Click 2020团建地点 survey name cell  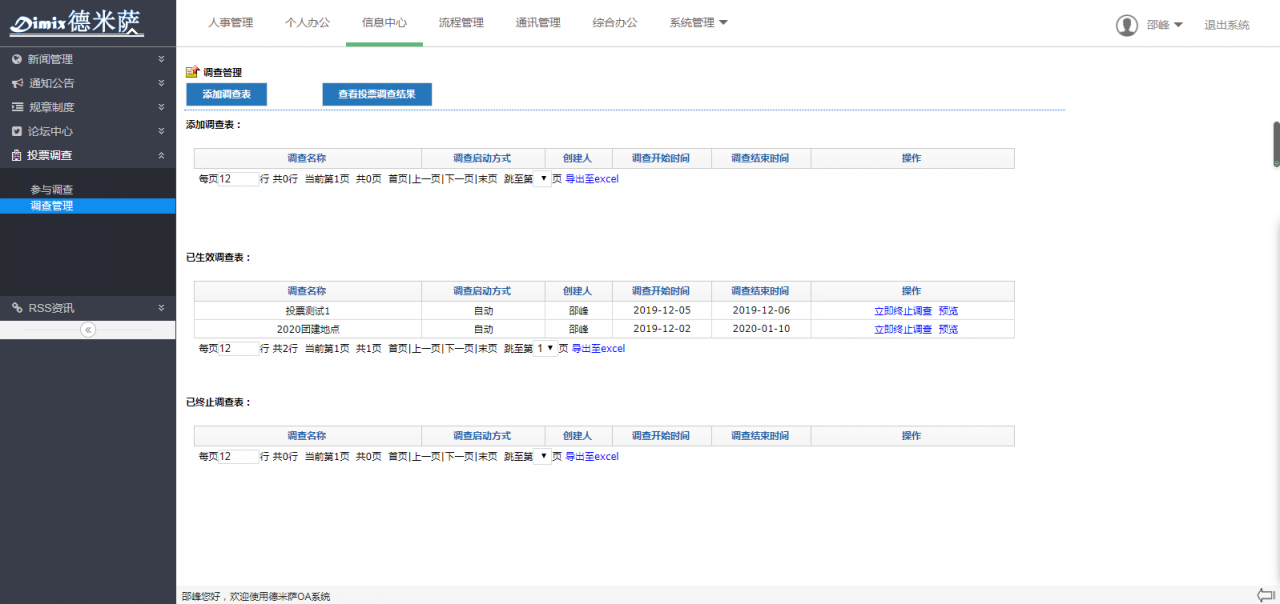pyautogui.click(x=307, y=329)
